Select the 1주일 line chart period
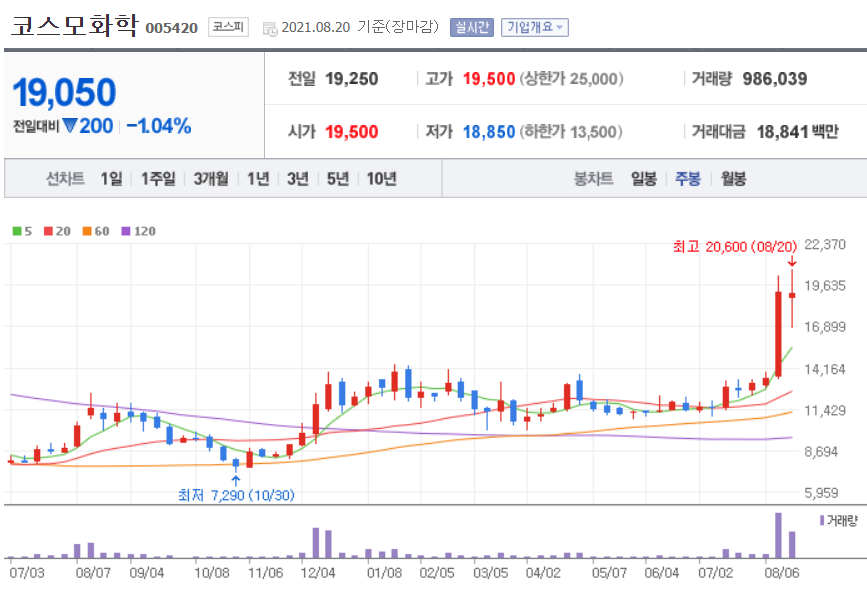 click(x=158, y=179)
